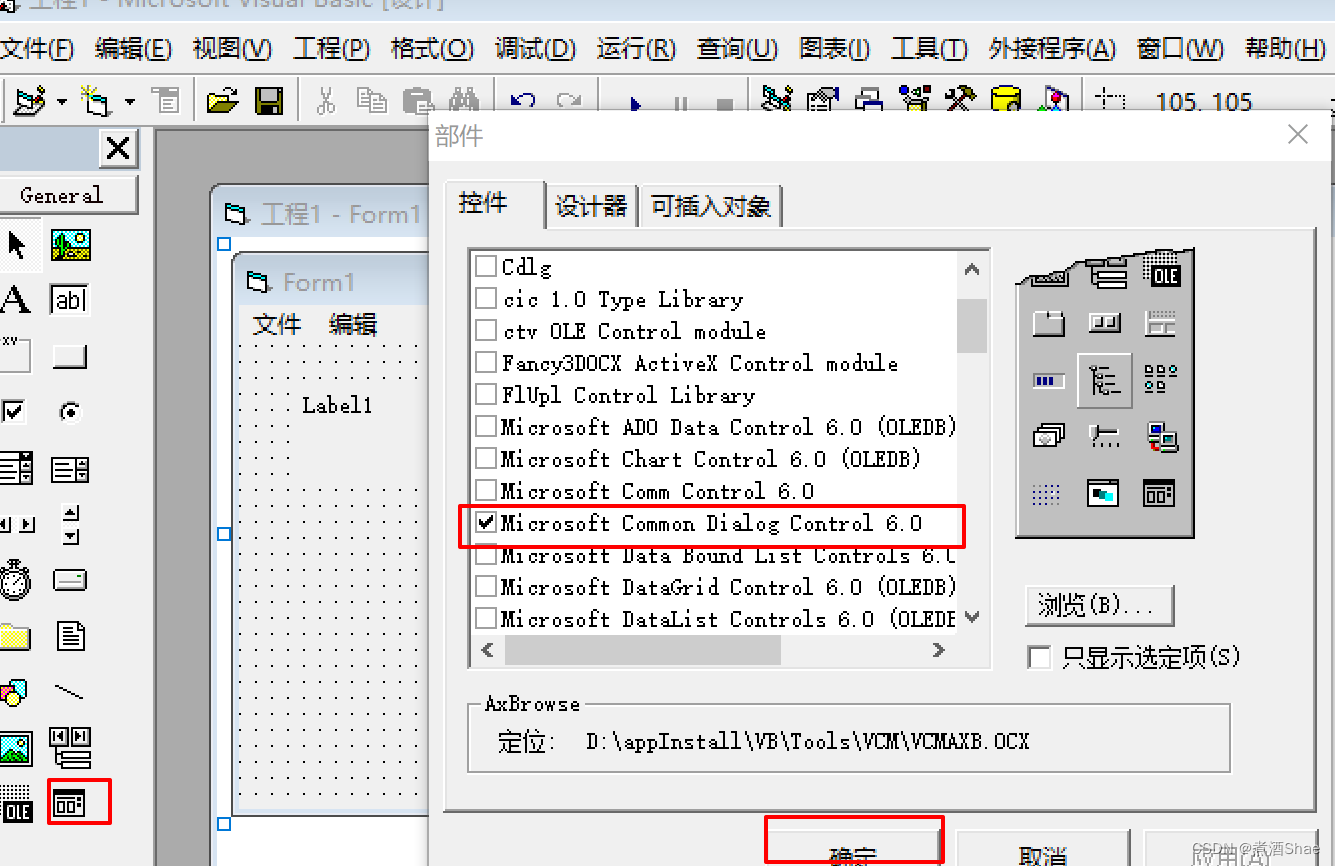Open the Project Explorer toolbar icon
Viewport: 1335px width, 866px height.
777,100
